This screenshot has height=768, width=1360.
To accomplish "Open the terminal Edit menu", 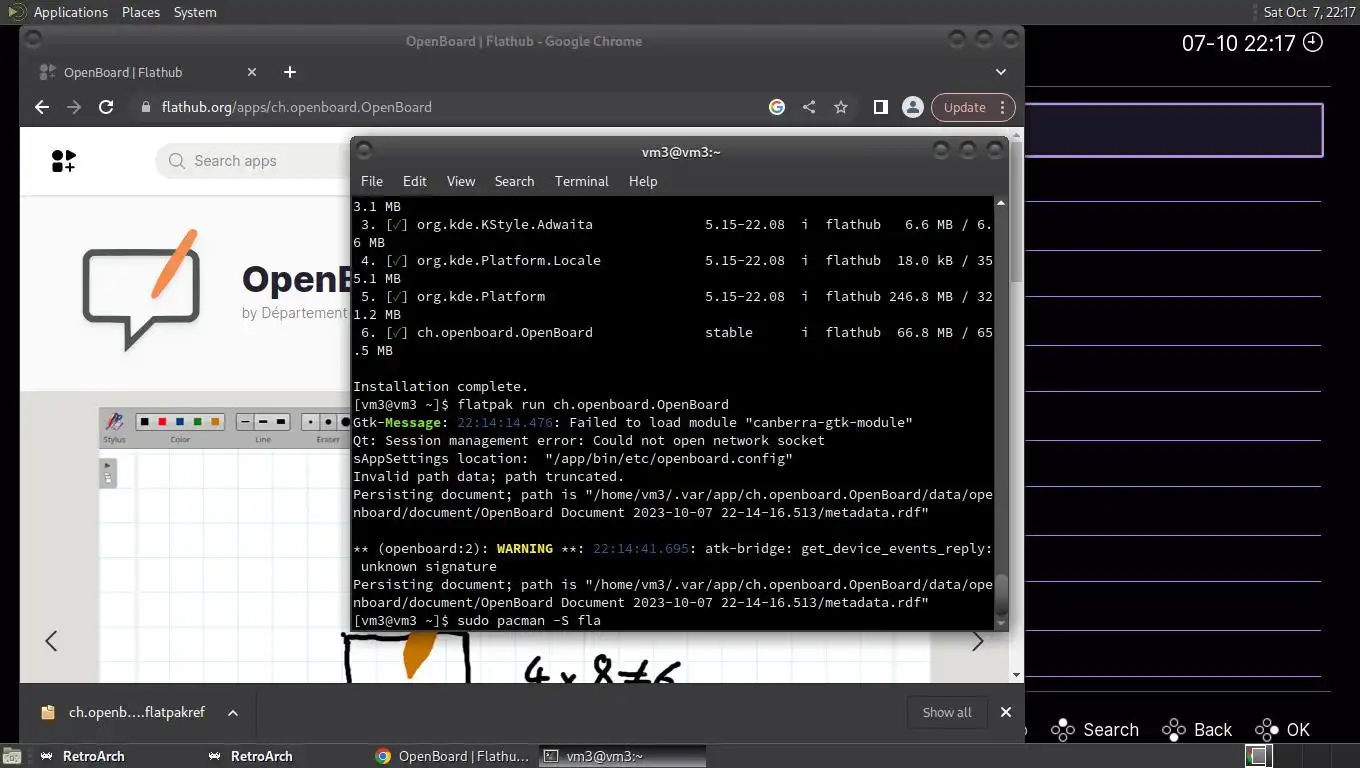I will point(414,181).
